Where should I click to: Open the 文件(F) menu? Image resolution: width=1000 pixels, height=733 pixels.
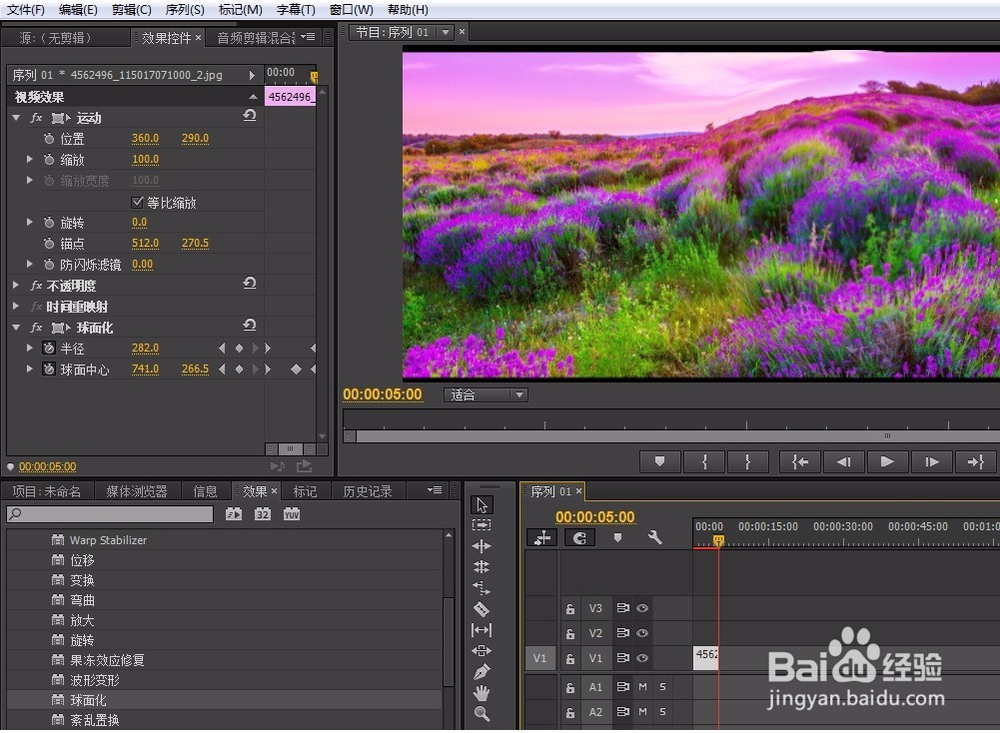coord(26,10)
